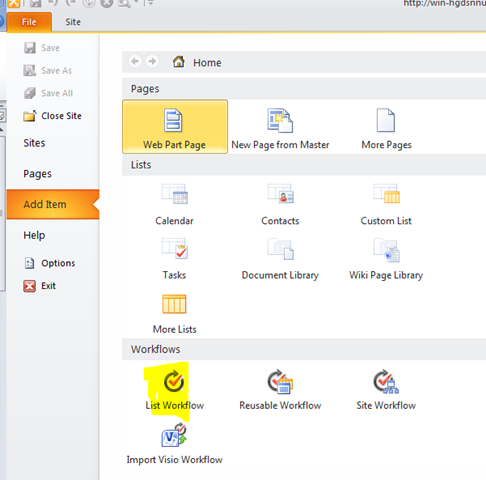Click Close Site in backstage menu
The width and height of the screenshot is (486, 480).
[52, 116]
